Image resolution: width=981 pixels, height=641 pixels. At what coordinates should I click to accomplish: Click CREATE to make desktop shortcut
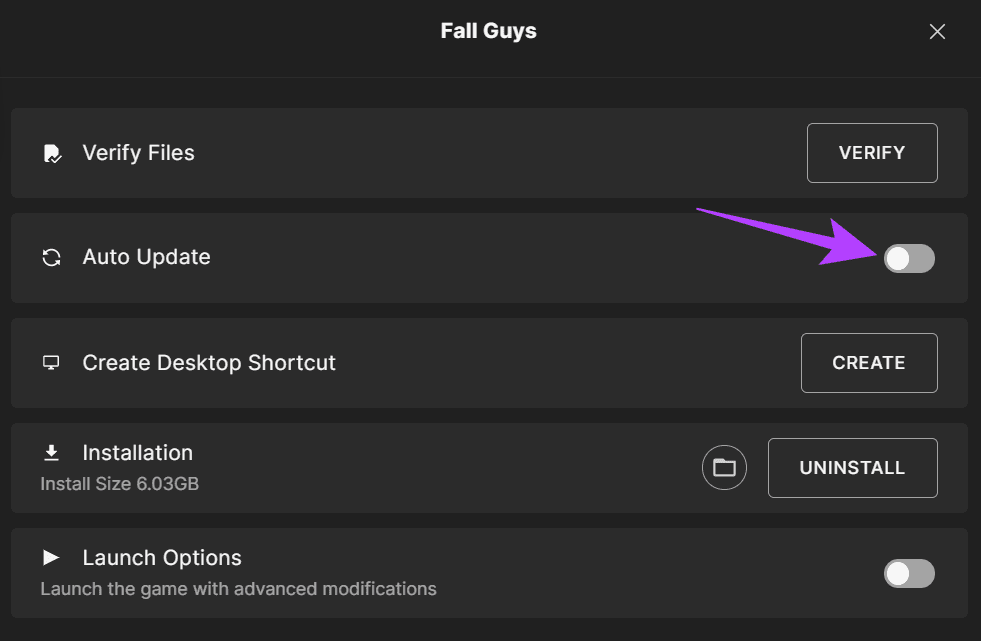pos(868,363)
